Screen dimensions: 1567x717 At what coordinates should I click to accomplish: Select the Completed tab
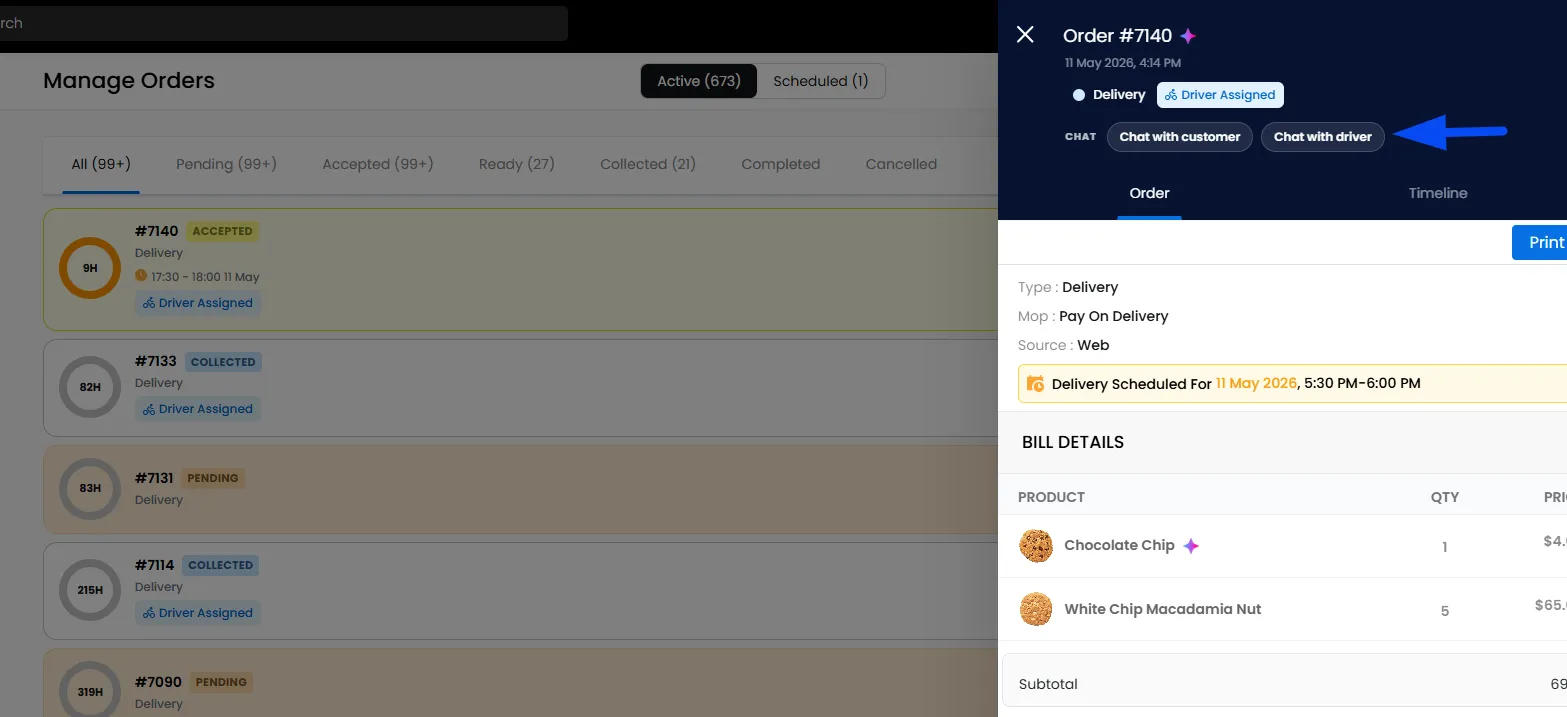click(781, 164)
